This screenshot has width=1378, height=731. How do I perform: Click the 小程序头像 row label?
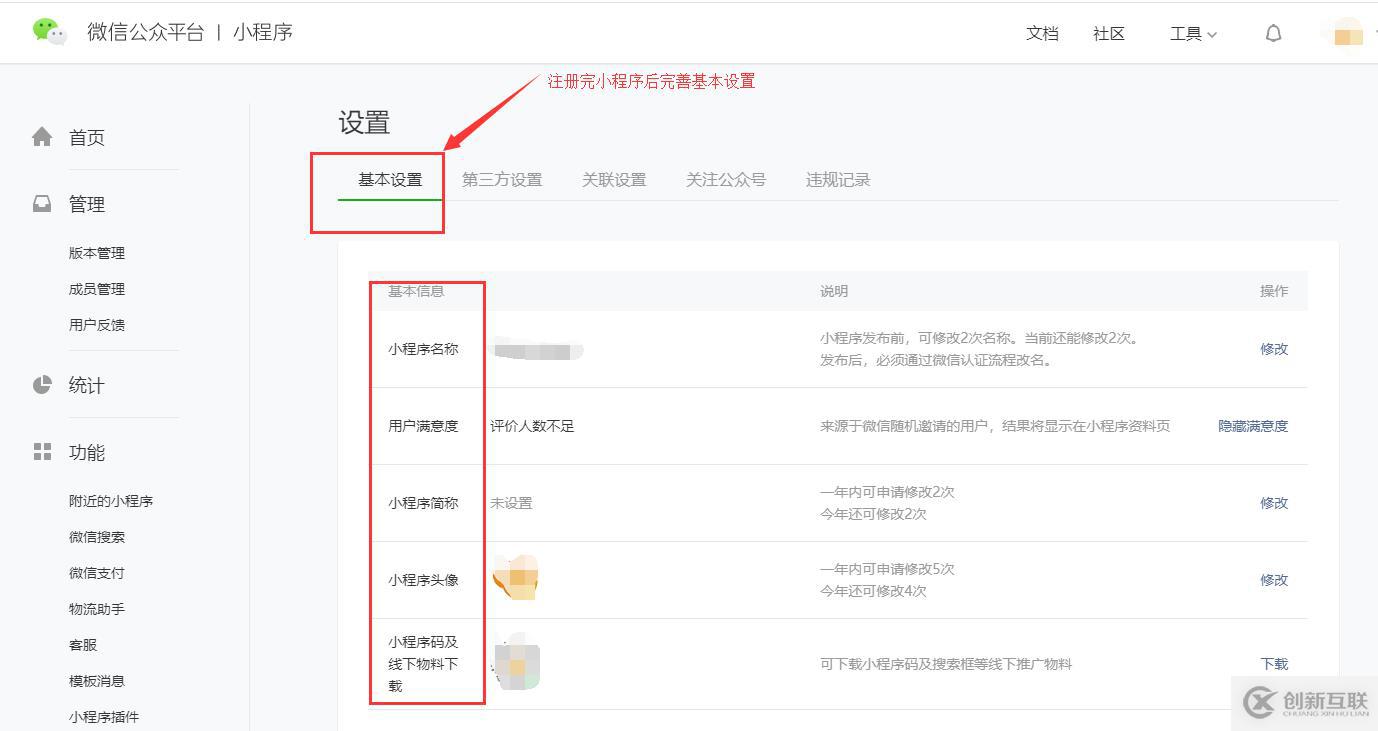(423, 580)
